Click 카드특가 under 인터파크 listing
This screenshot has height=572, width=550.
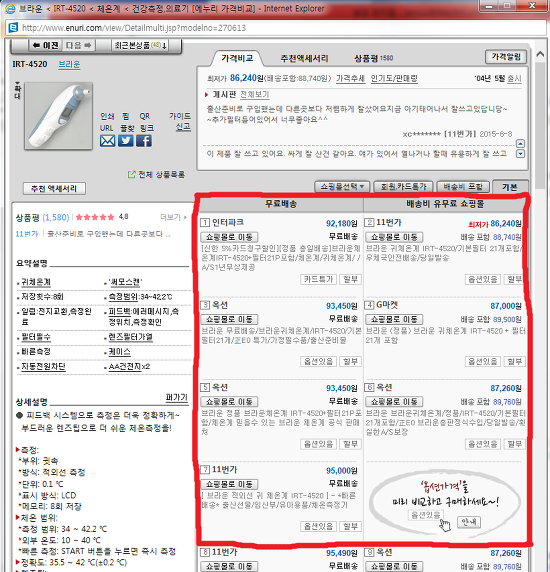click(318, 279)
